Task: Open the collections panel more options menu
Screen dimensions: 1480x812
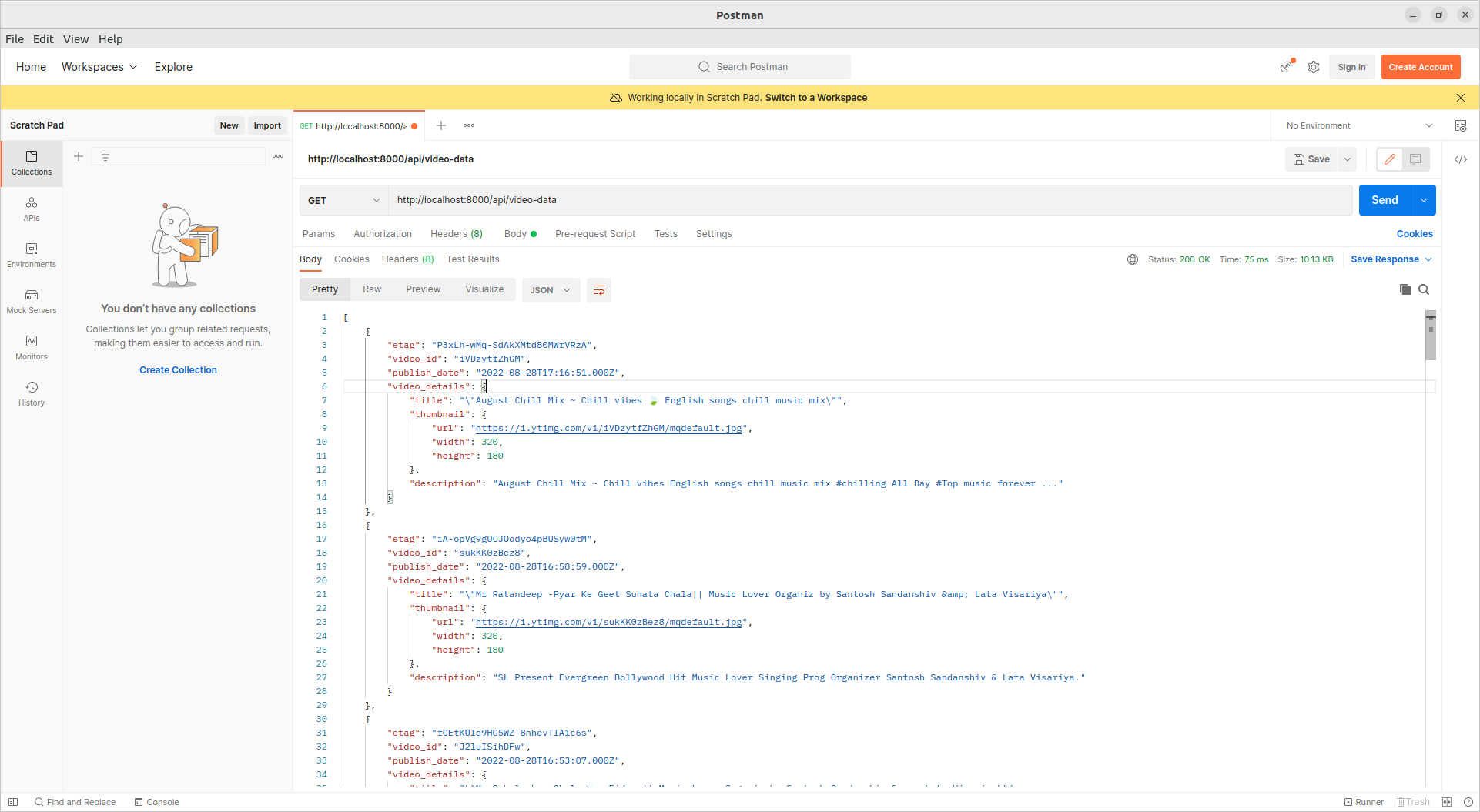Action: pyautogui.click(x=278, y=156)
